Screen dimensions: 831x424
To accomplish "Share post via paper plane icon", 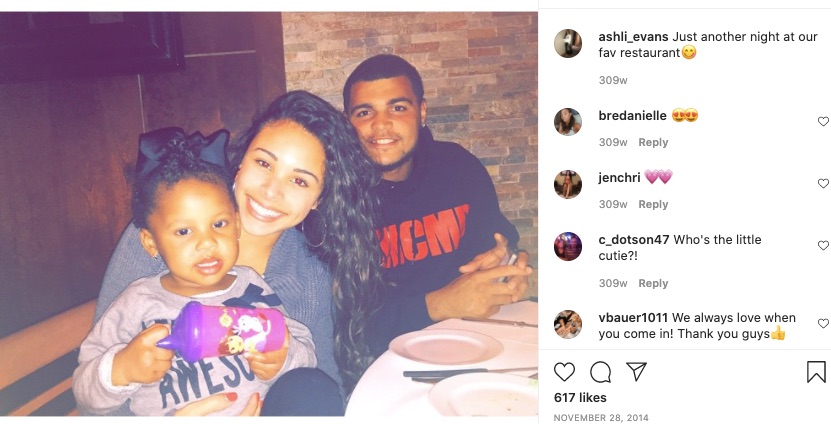I will (x=636, y=372).
